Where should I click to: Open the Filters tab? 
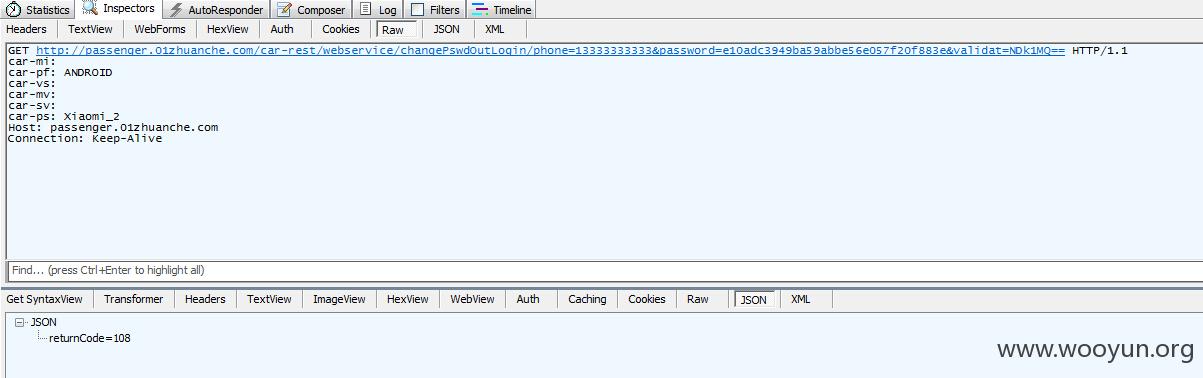pyautogui.click(x=435, y=10)
